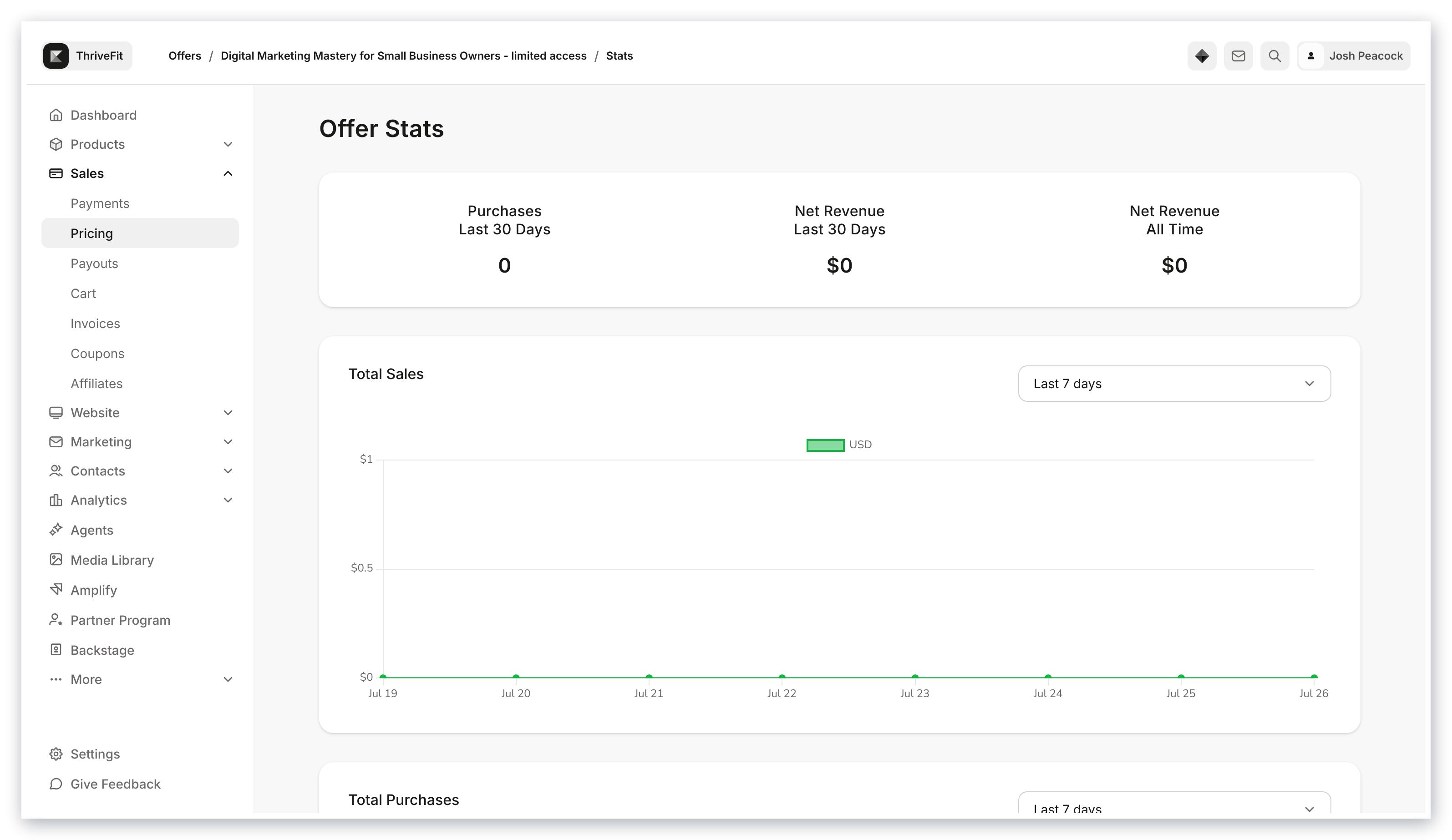Click the Jul 24 data point
1452x840 pixels.
coord(1047,677)
